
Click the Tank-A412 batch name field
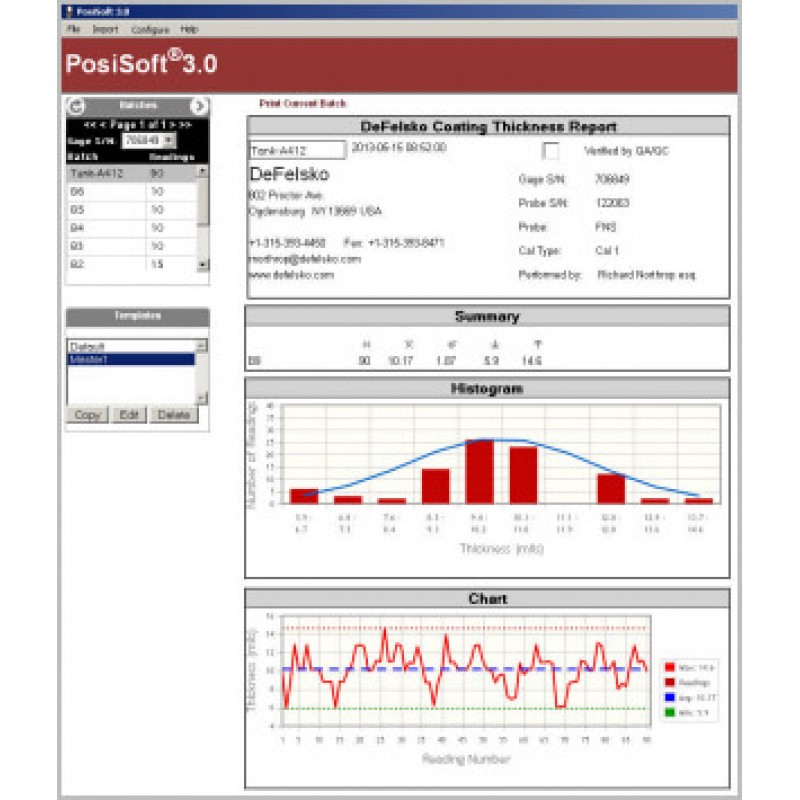click(x=295, y=149)
